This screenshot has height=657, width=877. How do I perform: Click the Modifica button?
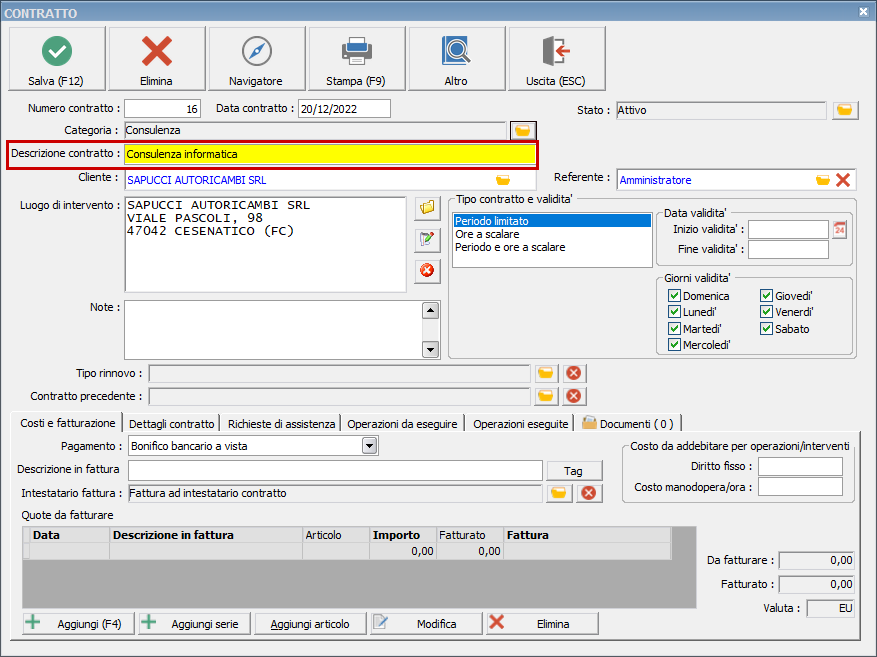(x=426, y=623)
